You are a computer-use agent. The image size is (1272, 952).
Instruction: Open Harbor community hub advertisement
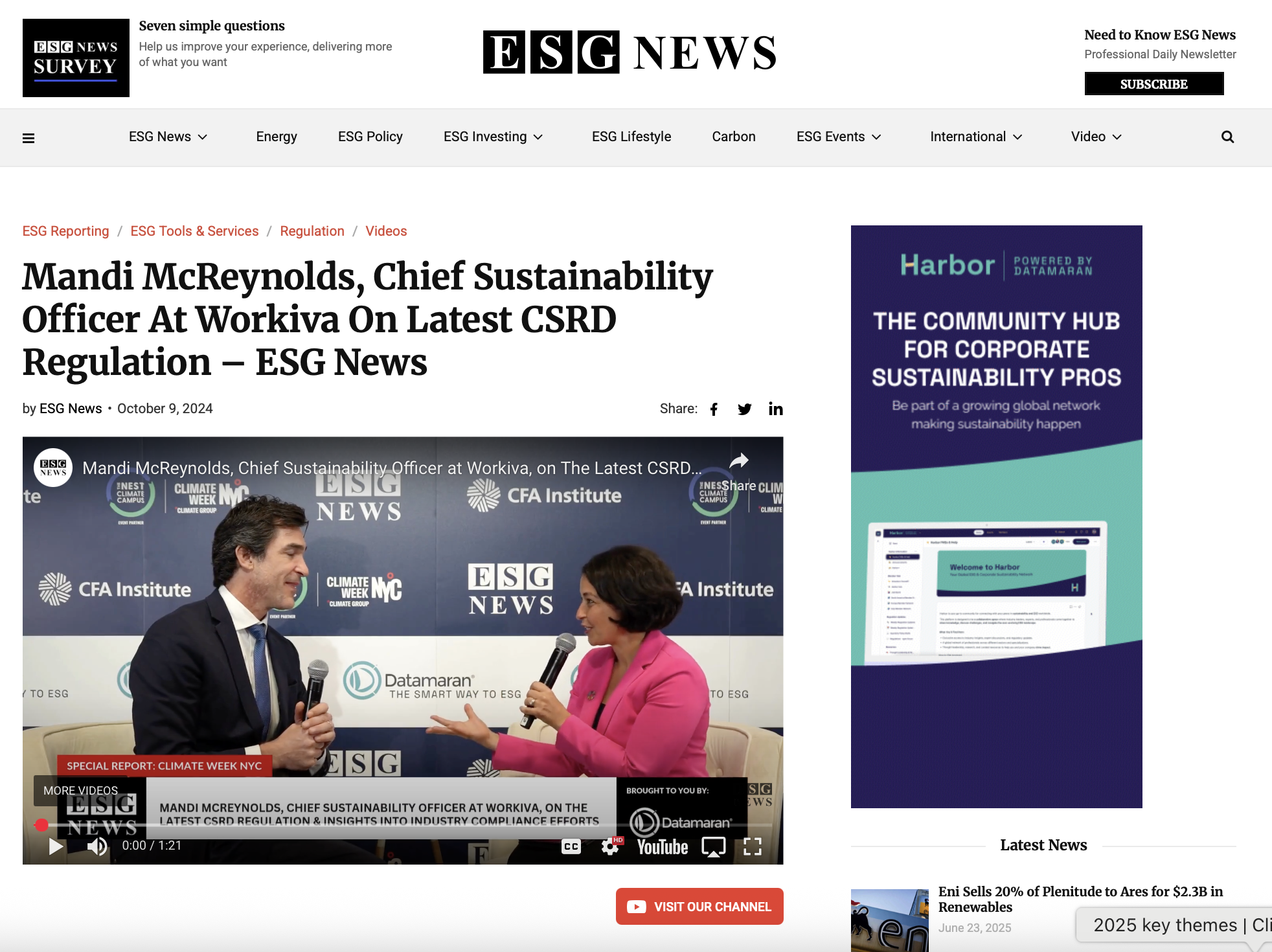coord(996,517)
